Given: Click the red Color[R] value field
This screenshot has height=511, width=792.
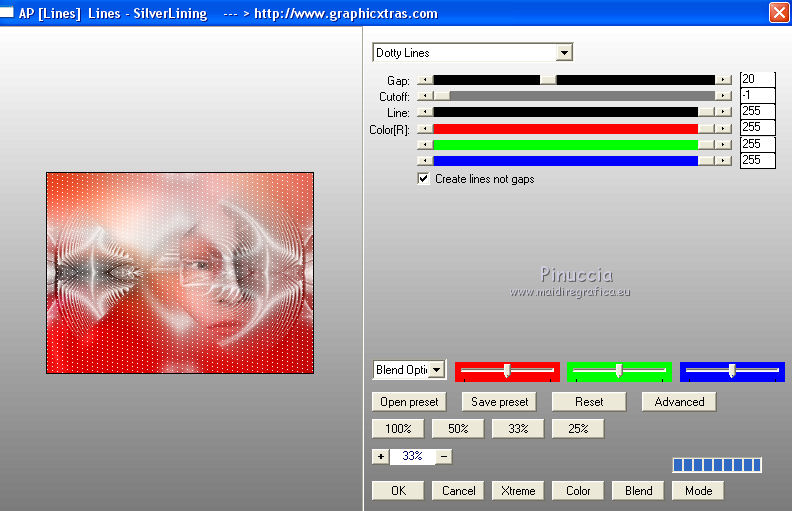Looking at the screenshot, I should coord(757,127).
